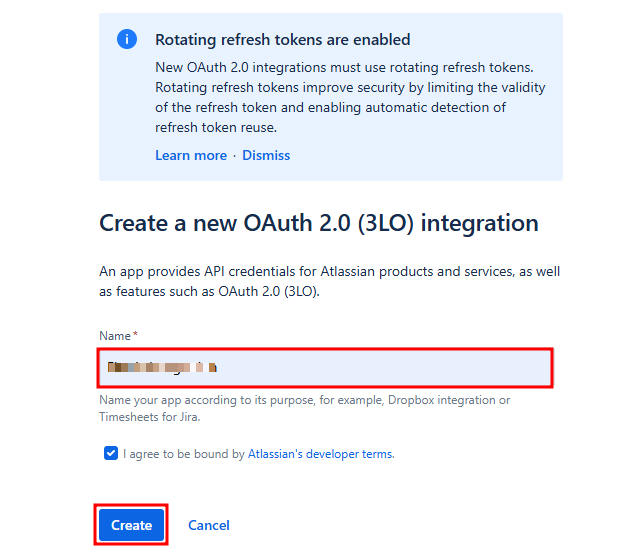Viewport: 618px width, 558px height.
Task: Click the red required asterisk beside Name
Action: pos(135,335)
